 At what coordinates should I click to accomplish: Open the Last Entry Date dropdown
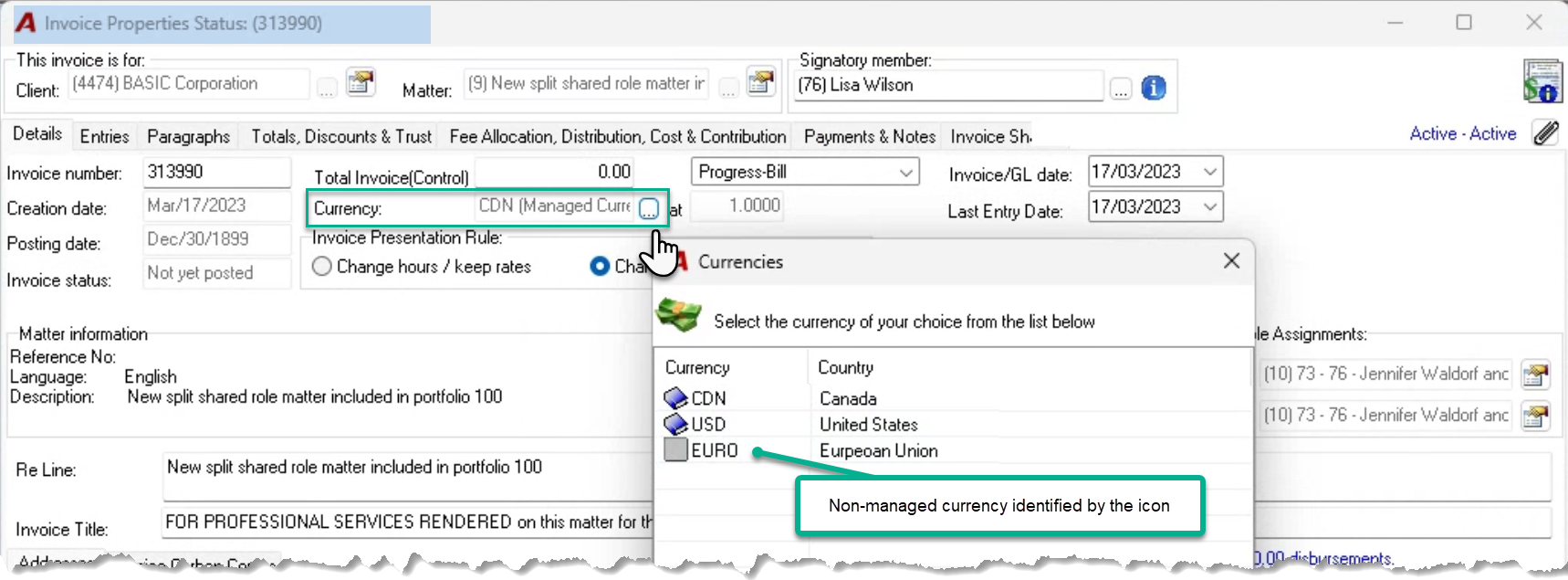click(1210, 207)
